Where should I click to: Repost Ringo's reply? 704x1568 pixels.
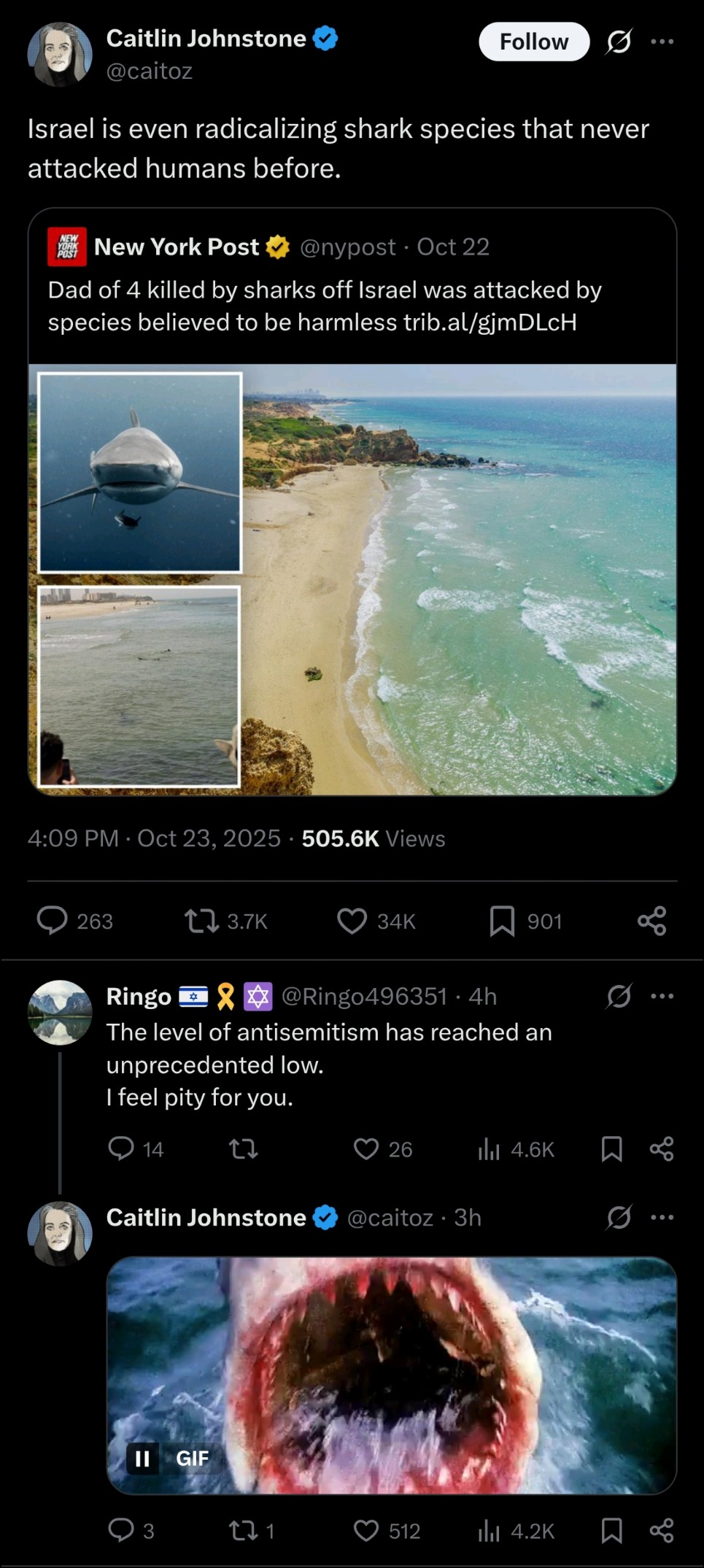click(243, 1149)
